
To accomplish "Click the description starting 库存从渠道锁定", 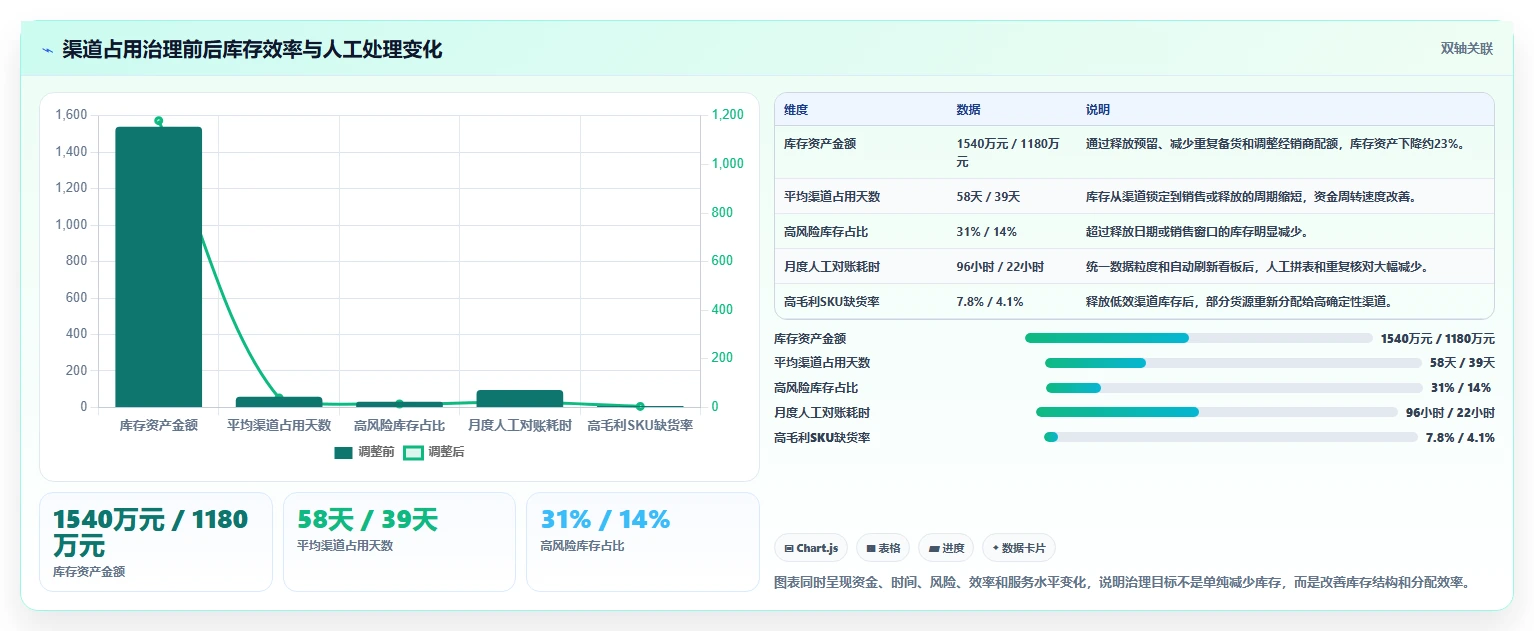I will point(1251,197).
